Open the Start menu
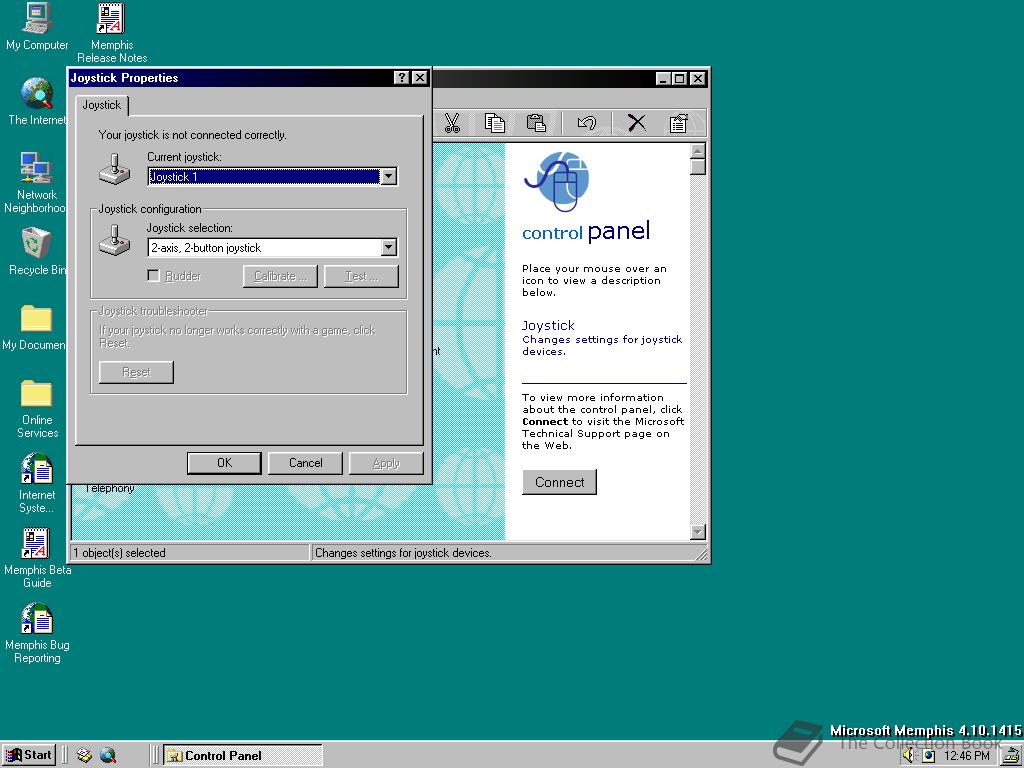1024x768 pixels. tap(29, 756)
